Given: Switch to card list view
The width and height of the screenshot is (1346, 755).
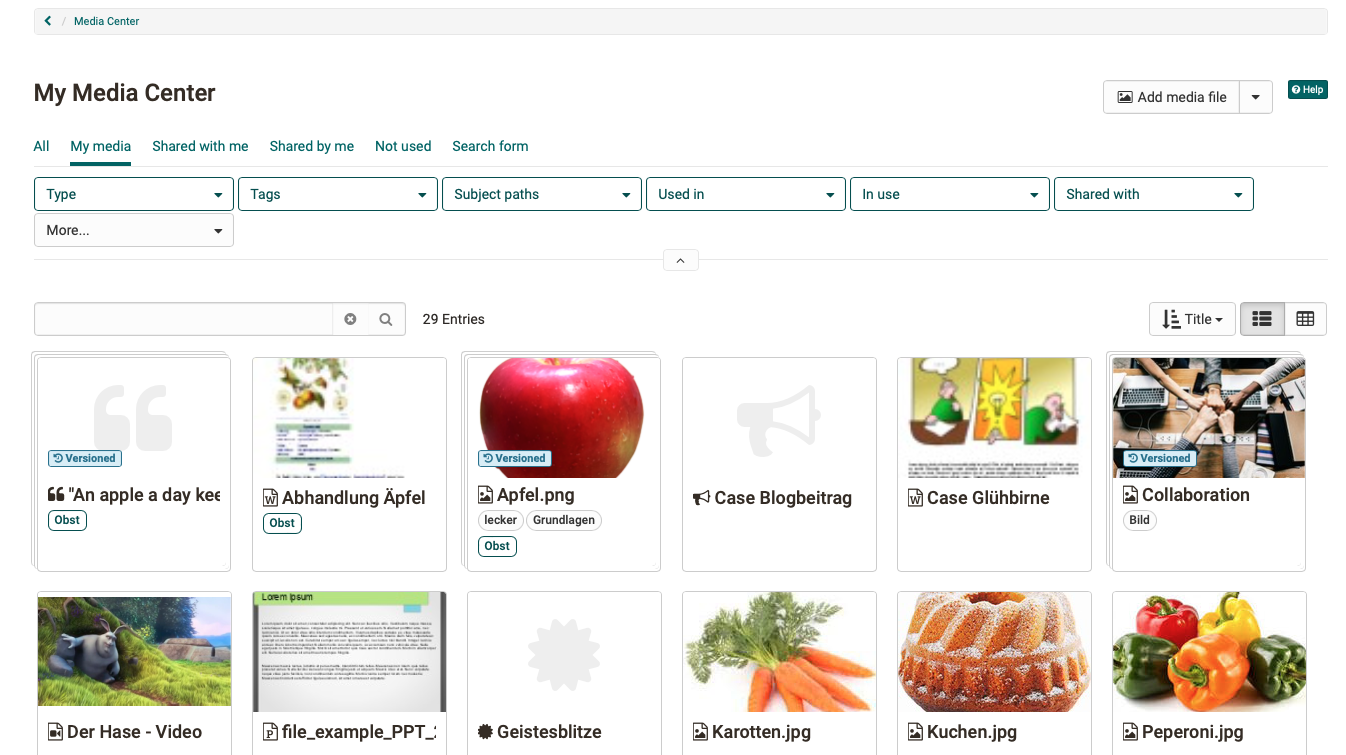Looking at the screenshot, I should (1262, 319).
